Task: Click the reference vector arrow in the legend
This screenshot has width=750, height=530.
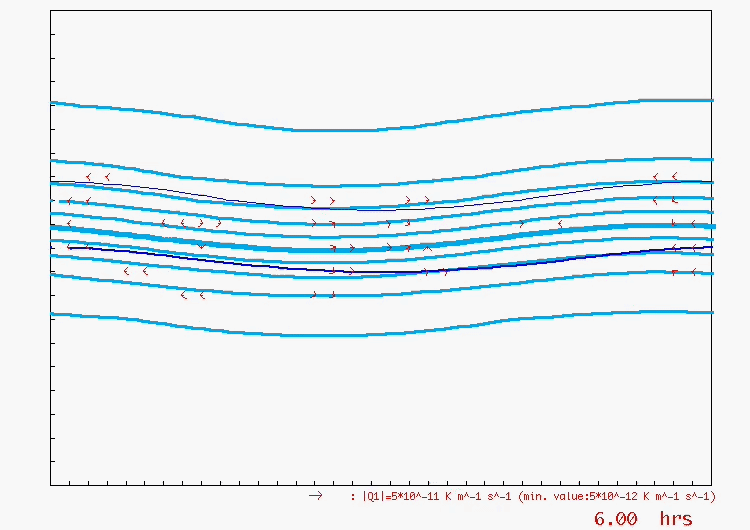Action: coord(315,495)
